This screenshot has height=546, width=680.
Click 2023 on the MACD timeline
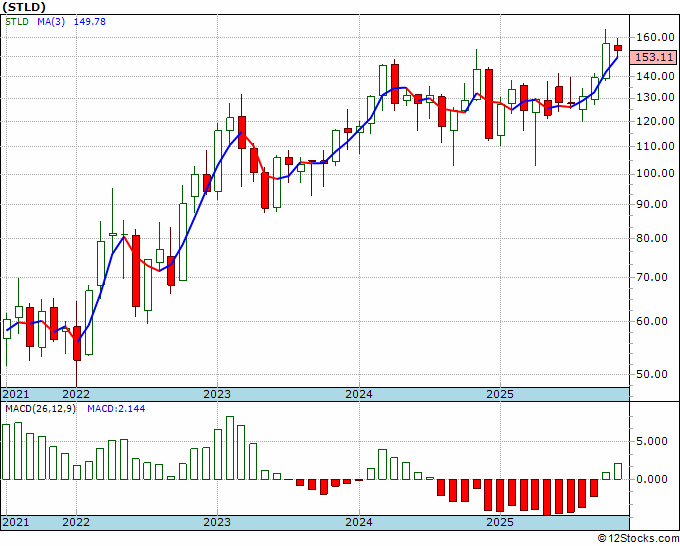click(x=217, y=522)
